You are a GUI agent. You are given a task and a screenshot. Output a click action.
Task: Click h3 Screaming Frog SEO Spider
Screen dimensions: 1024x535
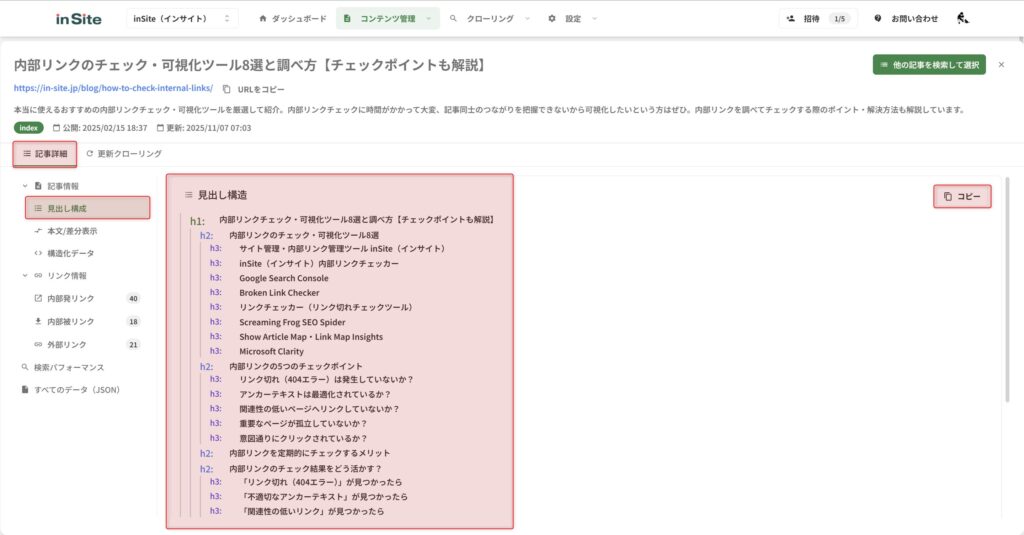coord(292,322)
